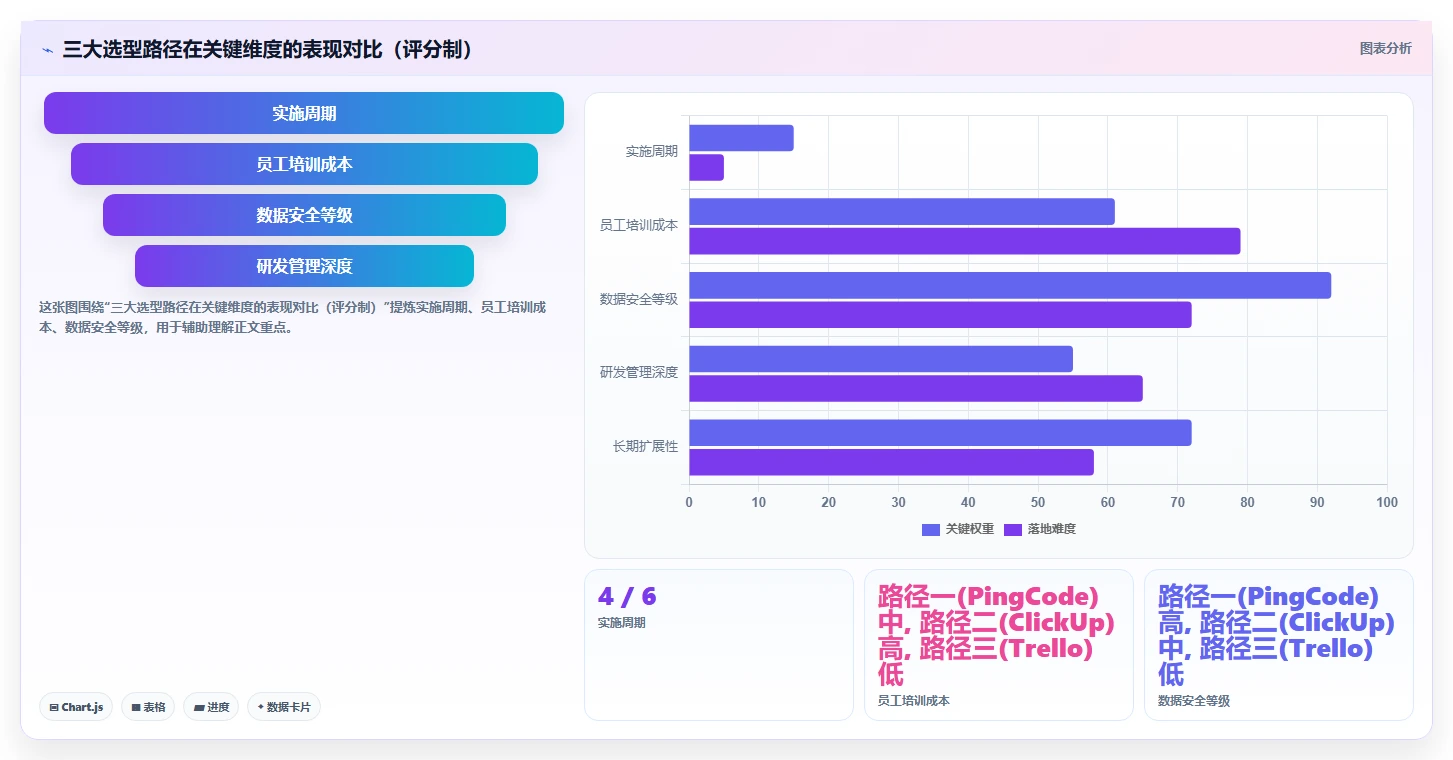Click the 关键权重 bar for 实施周期

741,138
